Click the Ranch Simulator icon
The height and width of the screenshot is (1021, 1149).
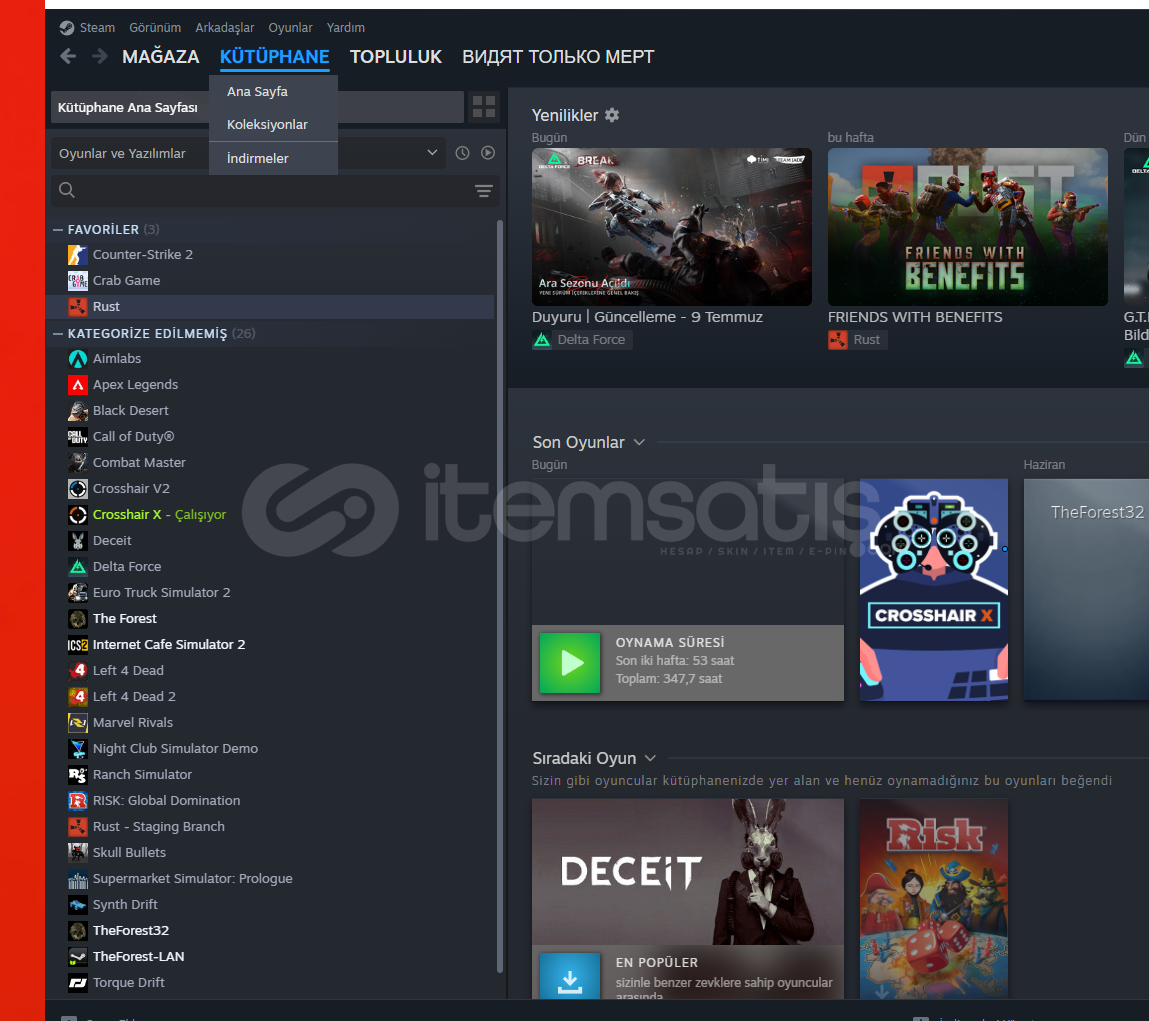(x=78, y=775)
